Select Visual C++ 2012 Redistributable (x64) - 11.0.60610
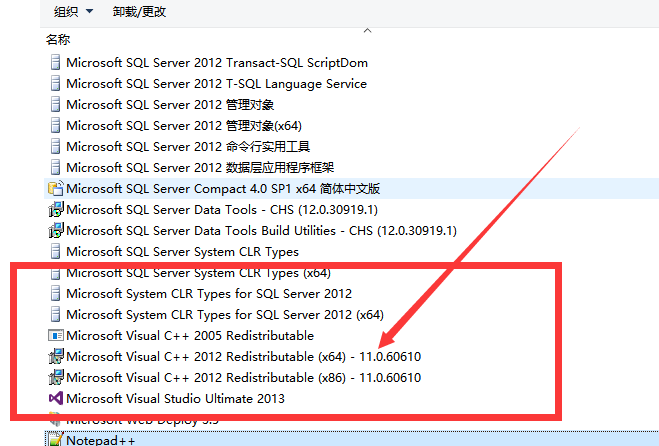The image size is (659, 446). [243, 356]
